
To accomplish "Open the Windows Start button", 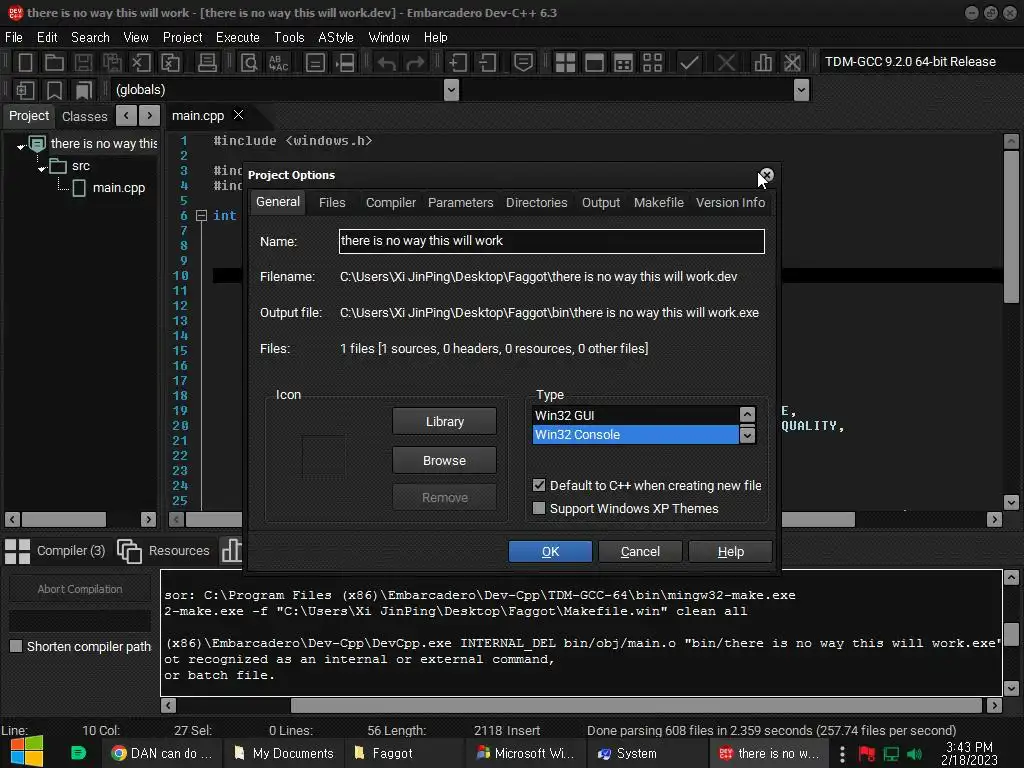I will click(27, 752).
